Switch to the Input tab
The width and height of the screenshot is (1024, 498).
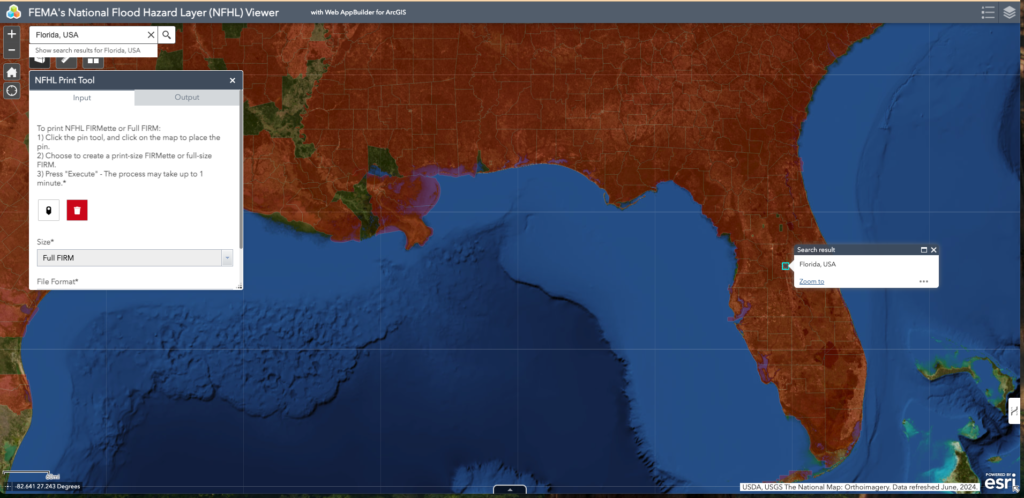tap(82, 97)
